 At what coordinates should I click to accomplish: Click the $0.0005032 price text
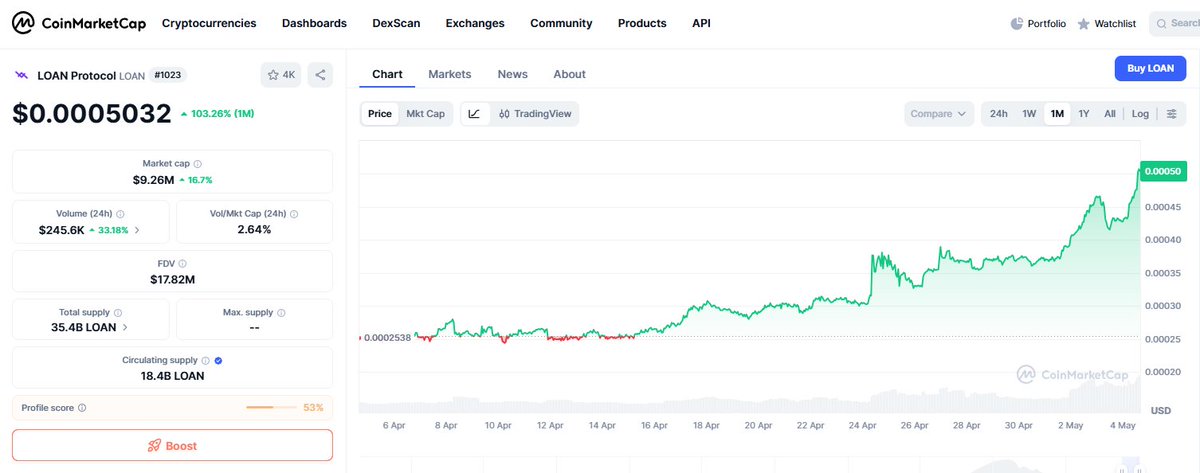[92, 114]
